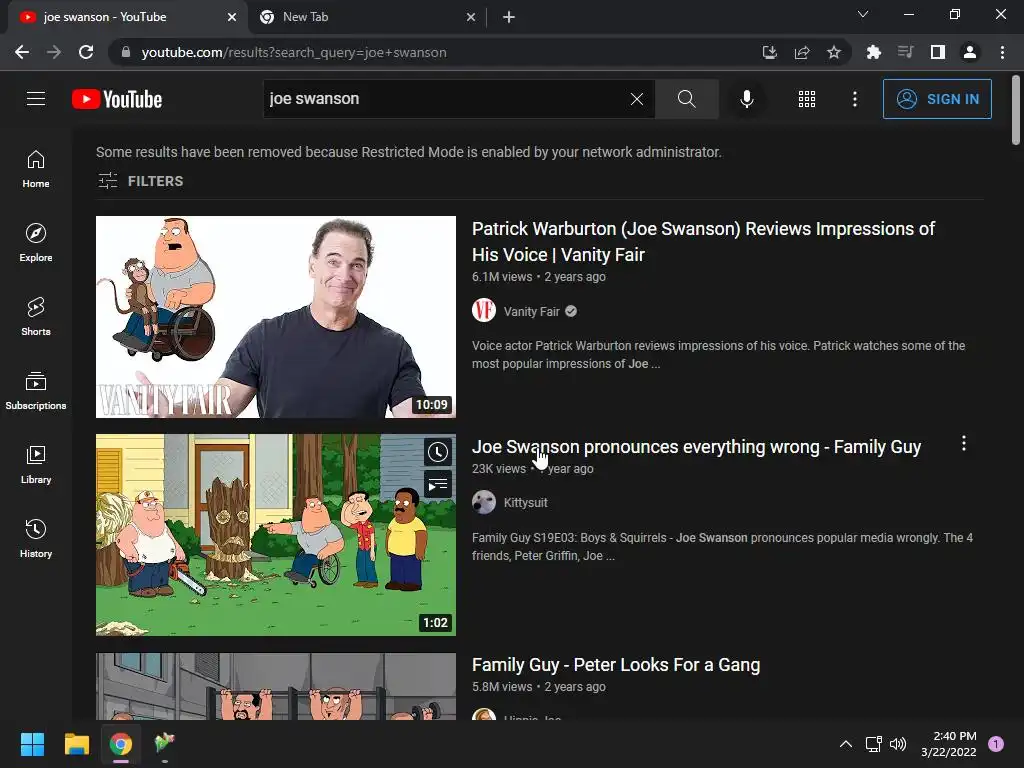1024x768 pixels.
Task: Open the clock and date in taskbar
Action: [948, 744]
